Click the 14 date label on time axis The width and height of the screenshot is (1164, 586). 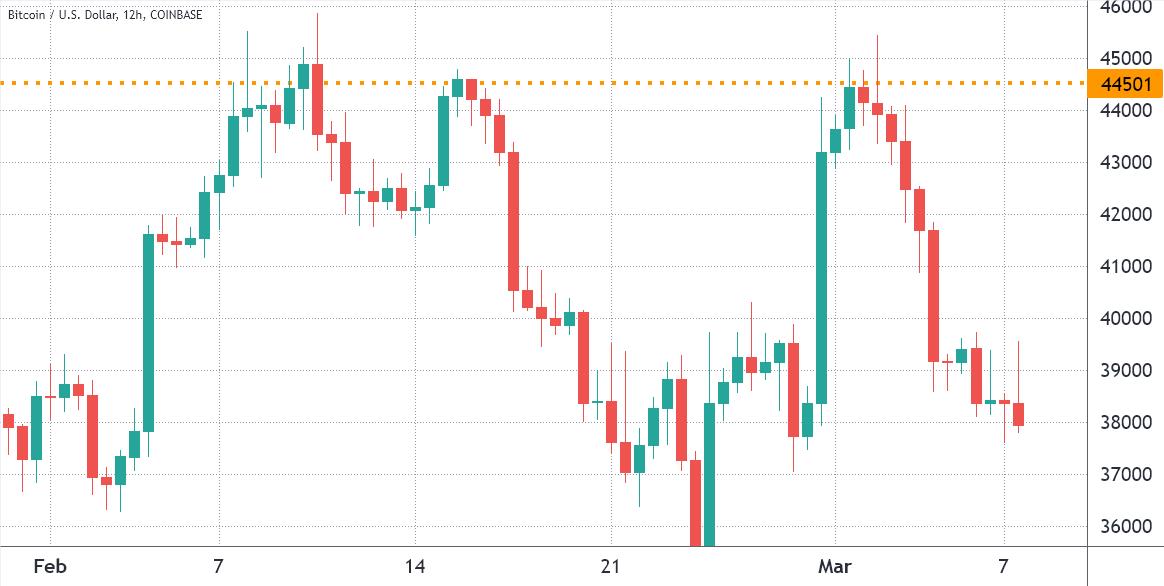coord(415,567)
